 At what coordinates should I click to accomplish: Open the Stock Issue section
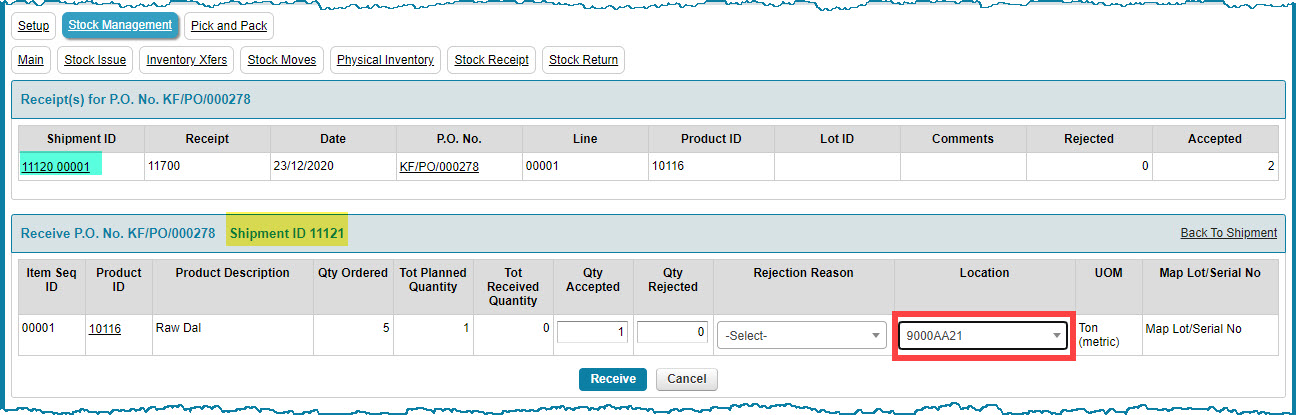click(x=95, y=60)
